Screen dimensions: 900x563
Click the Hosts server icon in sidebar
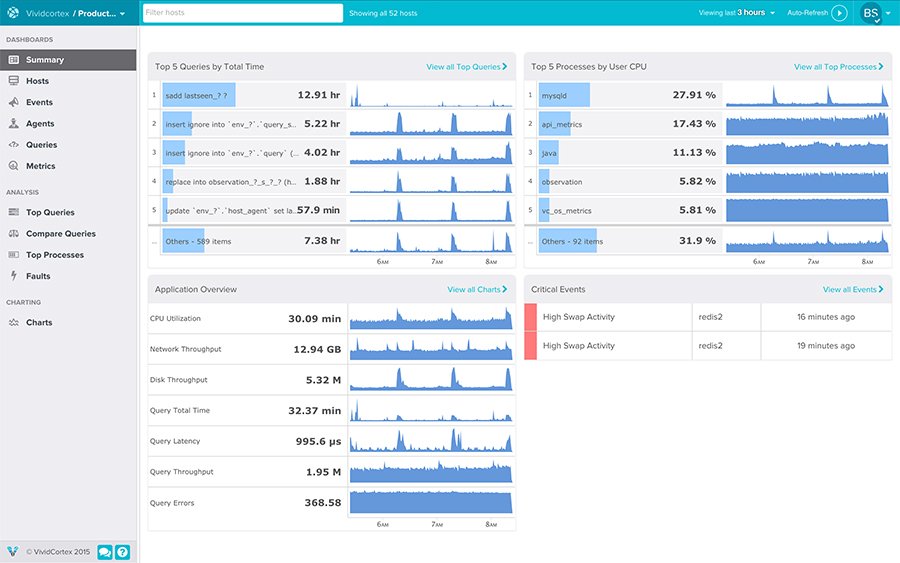(x=14, y=81)
